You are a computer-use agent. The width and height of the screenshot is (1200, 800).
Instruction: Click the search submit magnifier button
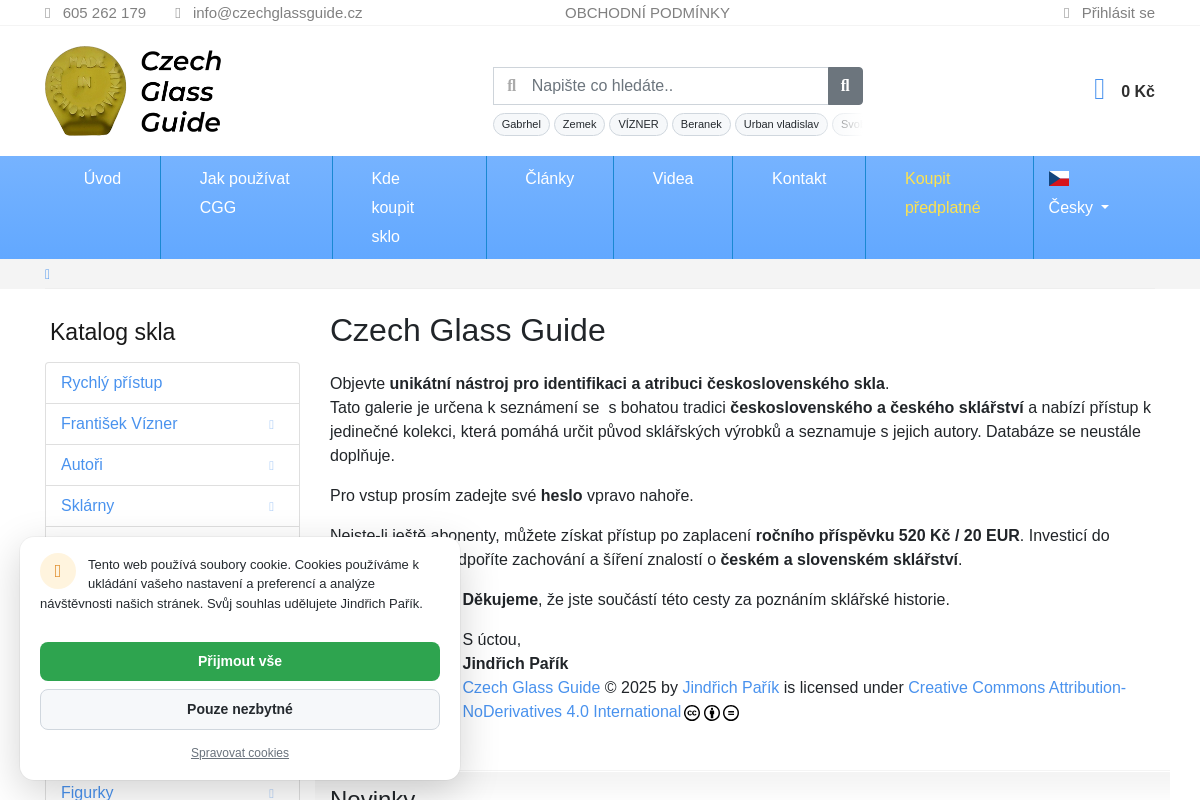pos(845,86)
